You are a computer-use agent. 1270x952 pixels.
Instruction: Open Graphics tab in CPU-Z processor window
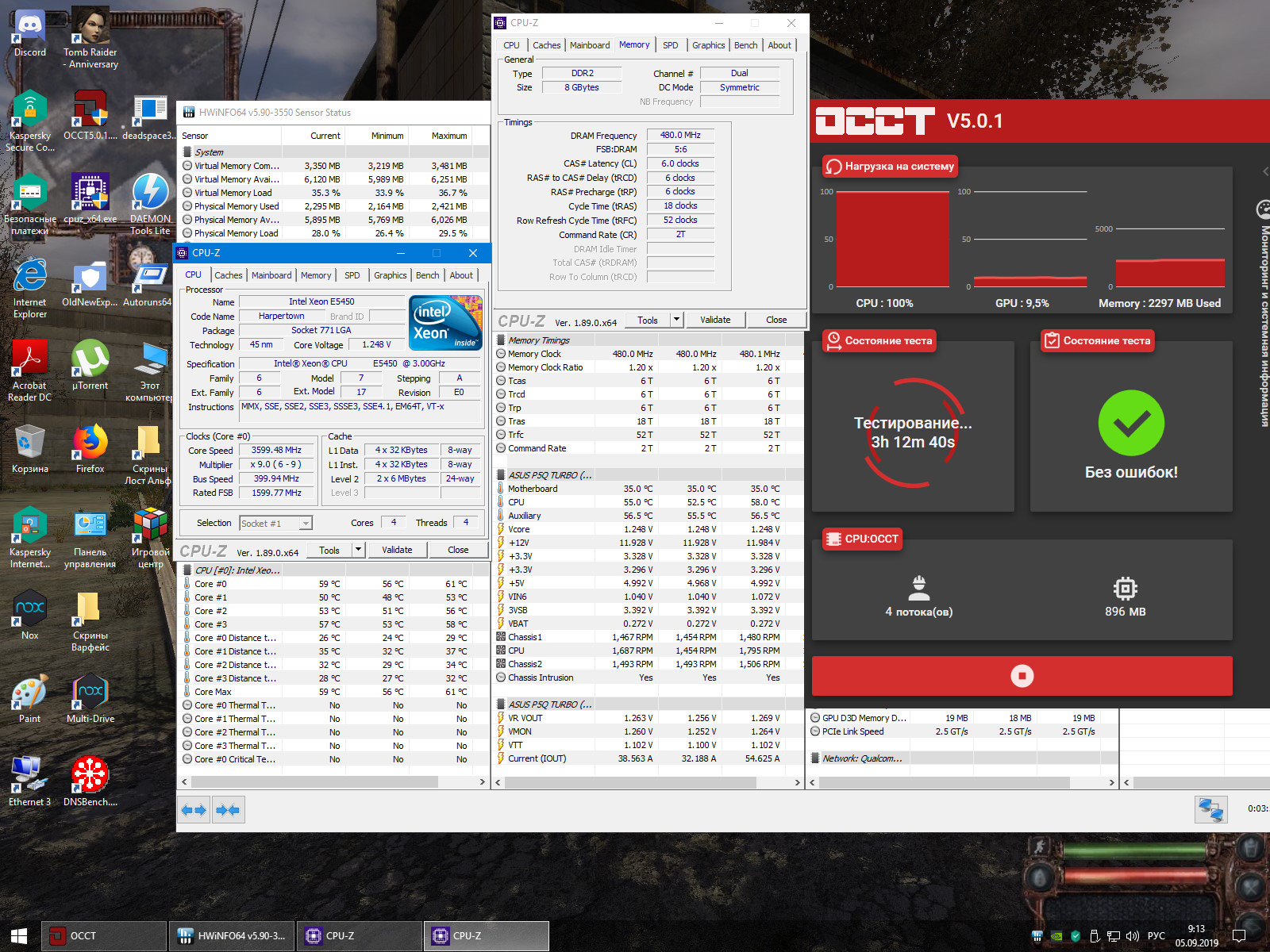(x=391, y=275)
